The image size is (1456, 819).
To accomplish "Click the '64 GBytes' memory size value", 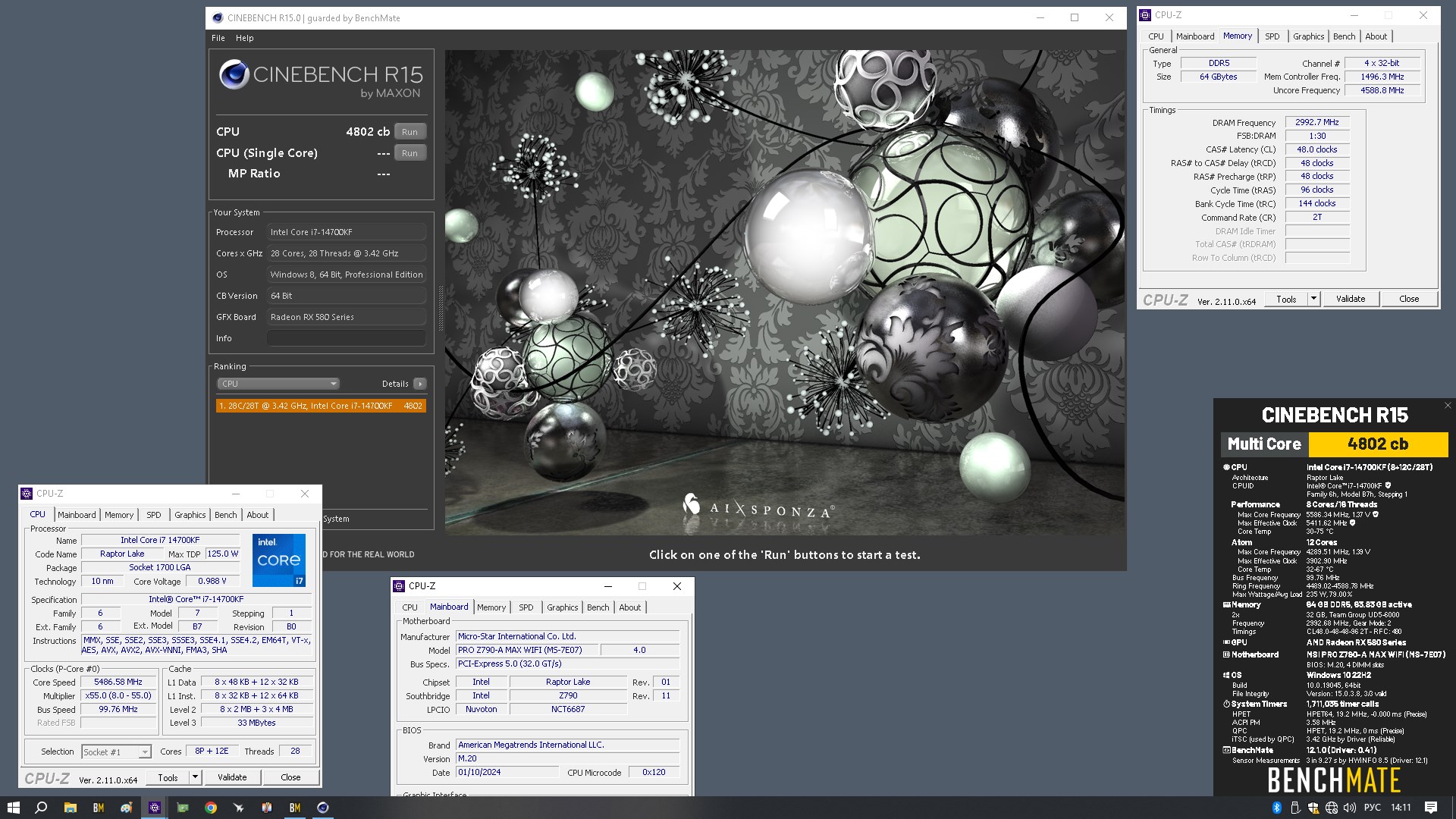I will [x=1219, y=77].
